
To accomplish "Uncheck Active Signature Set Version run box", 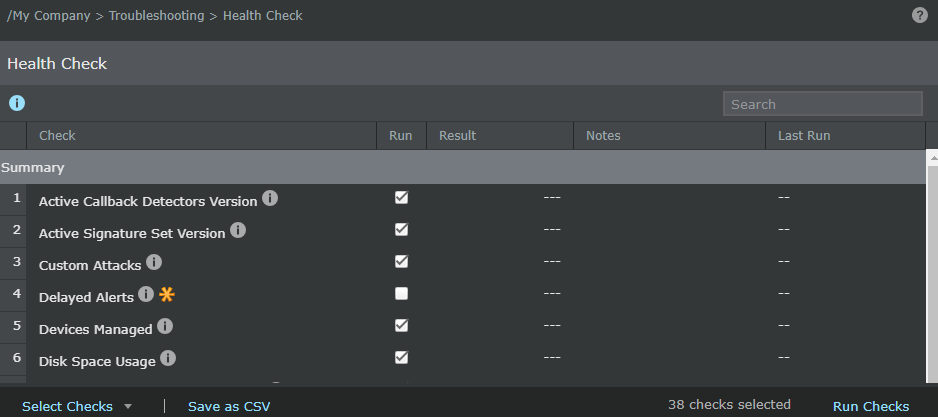I will point(401,229).
